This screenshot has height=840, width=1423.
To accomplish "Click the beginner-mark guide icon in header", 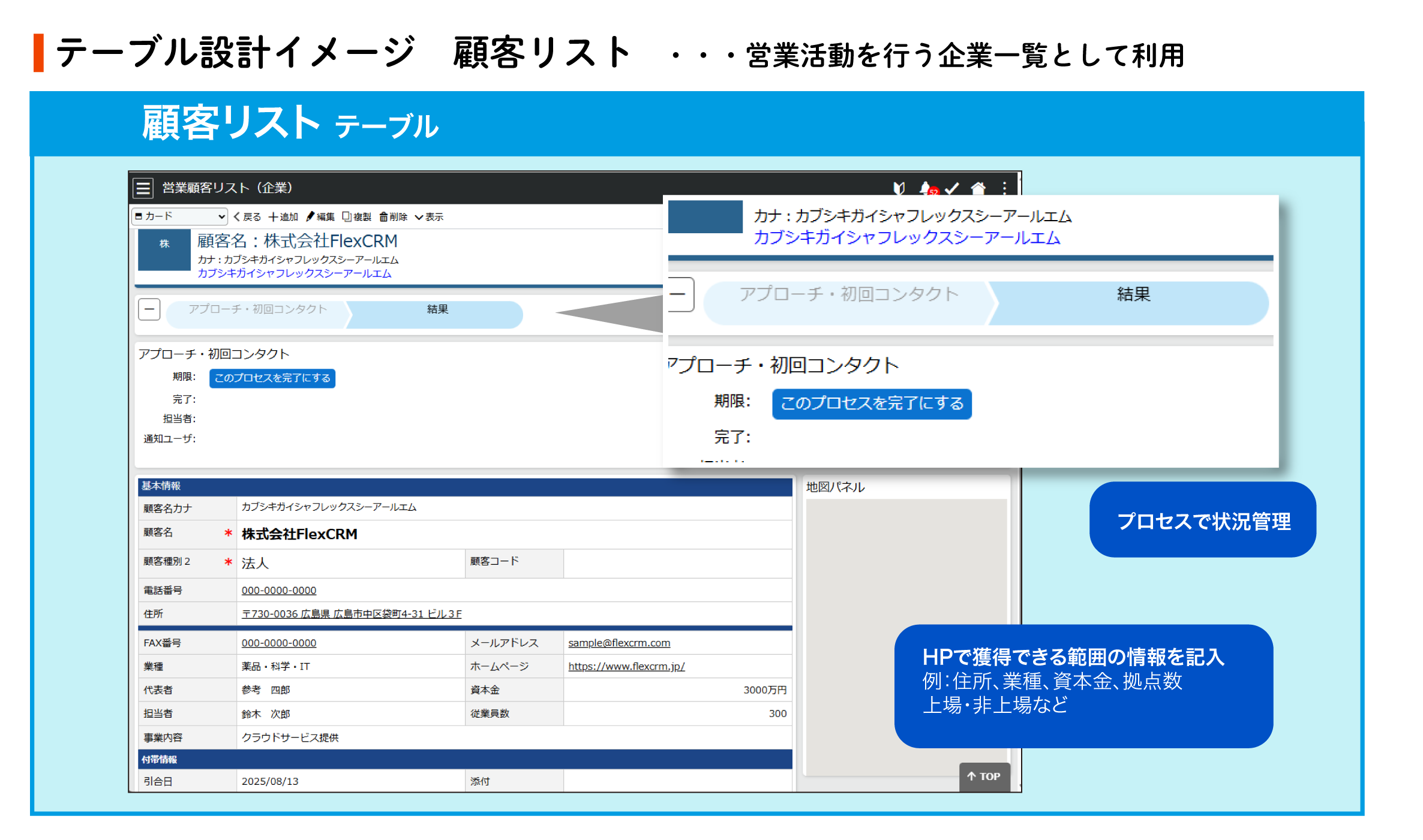I will tap(899, 188).
